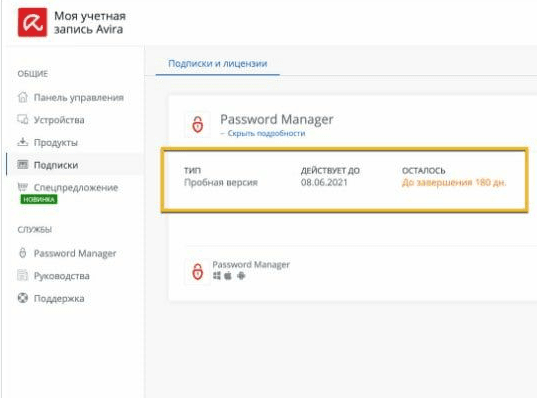Click the house icon beside Панель управления
The width and height of the screenshot is (537, 398).
click(x=23, y=97)
